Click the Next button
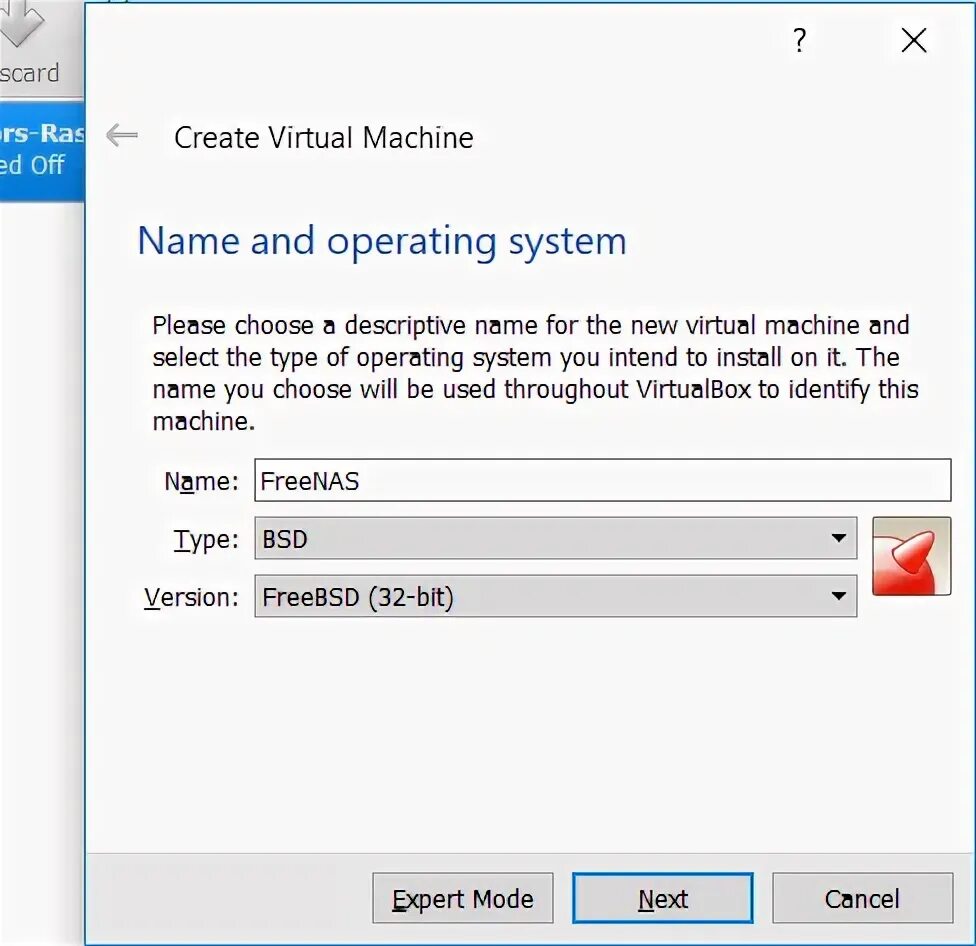 663,898
